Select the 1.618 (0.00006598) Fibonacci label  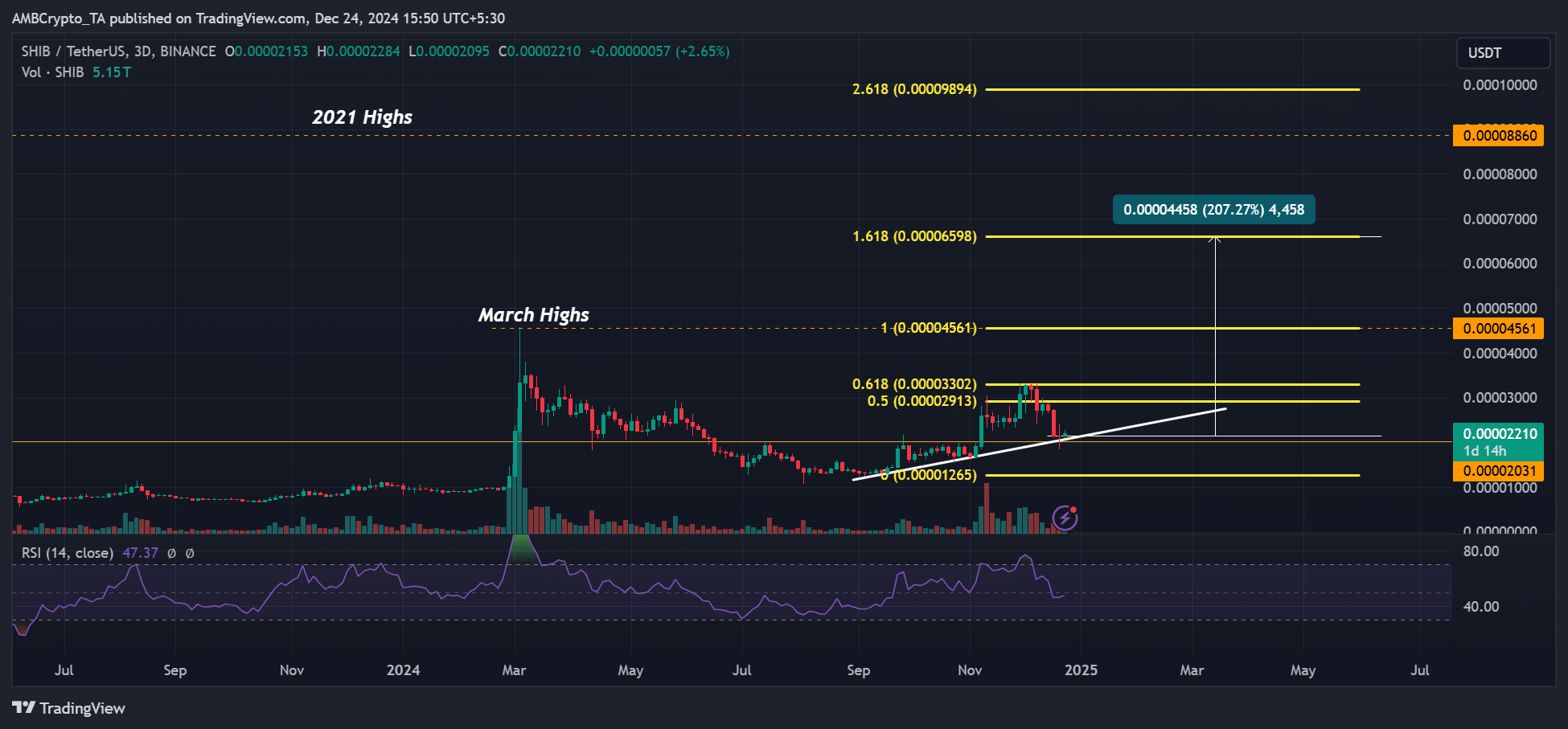[x=914, y=236]
